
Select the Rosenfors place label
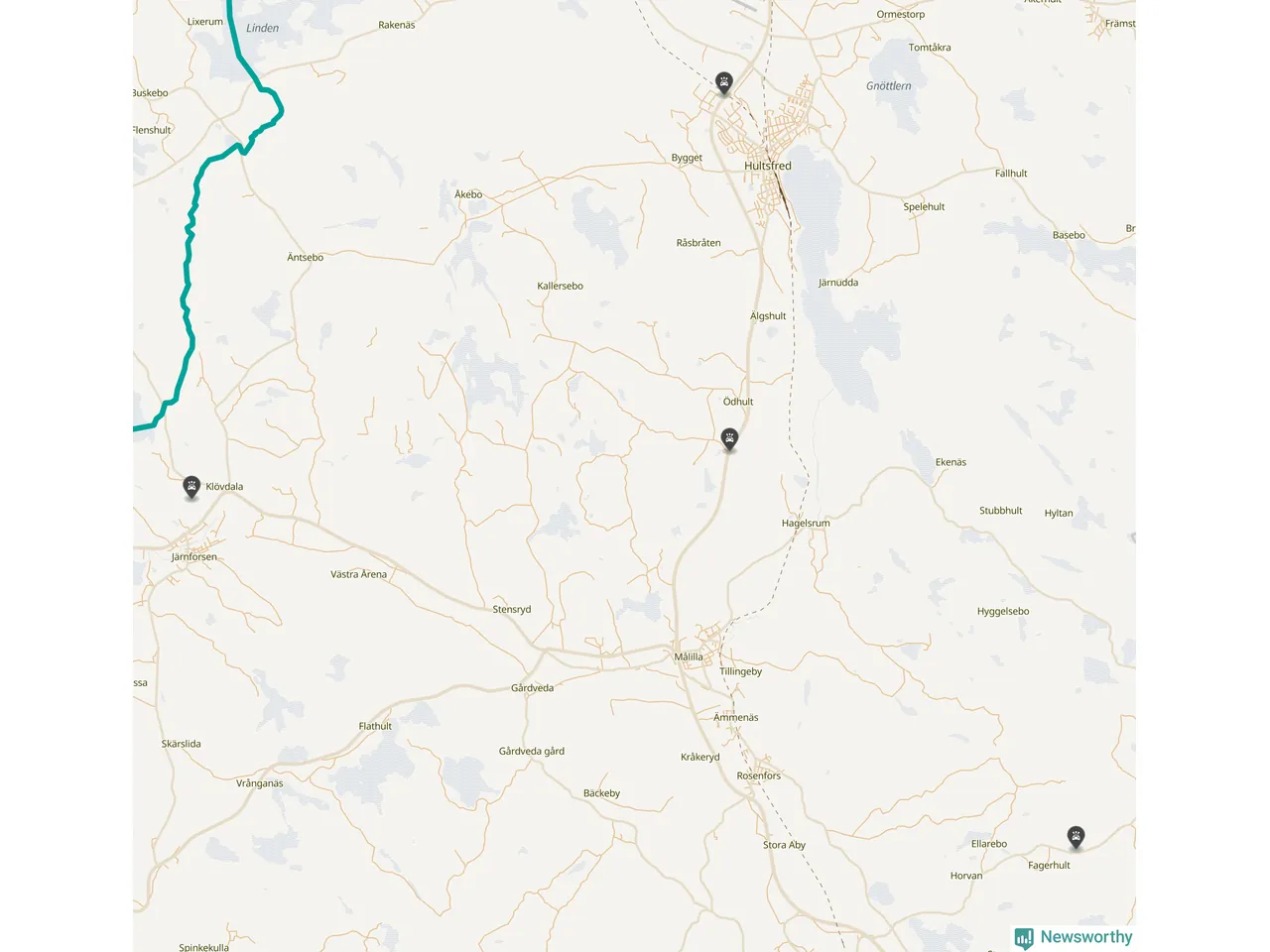click(x=759, y=775)
